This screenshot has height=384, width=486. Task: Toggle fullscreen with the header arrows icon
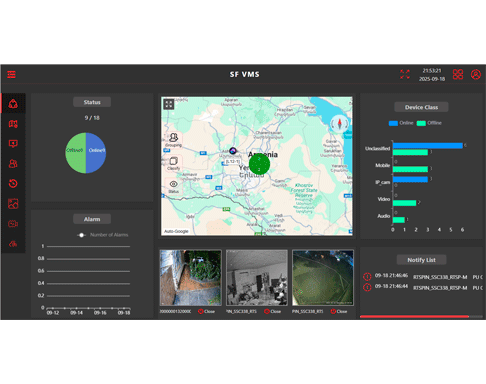pos(405,74)
